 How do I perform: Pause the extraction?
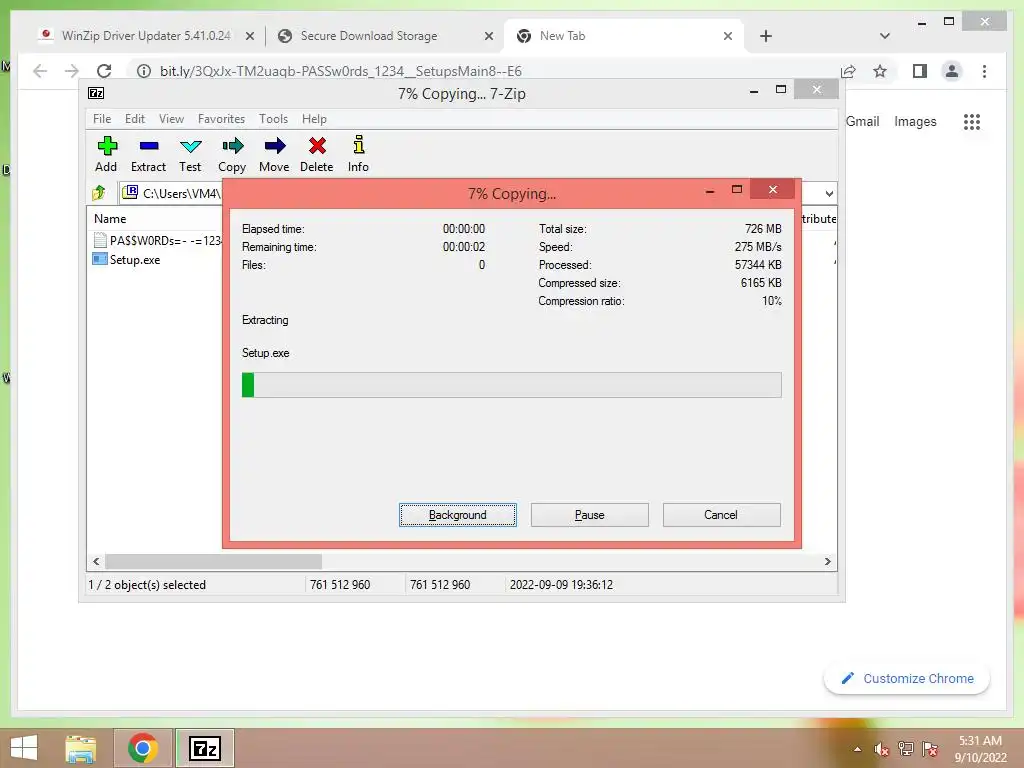pyautogui.click(x=590, y=515)
